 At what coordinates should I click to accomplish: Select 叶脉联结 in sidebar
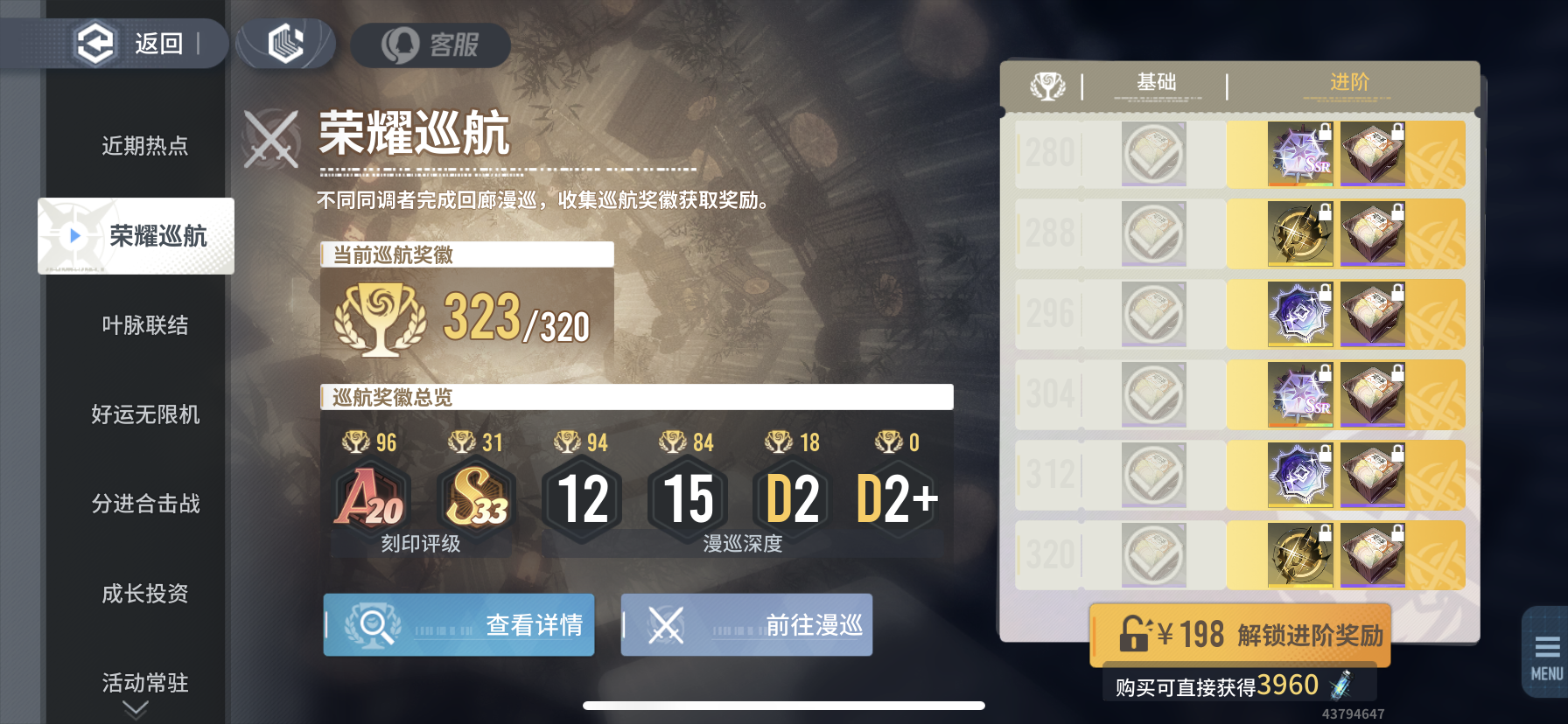point(145,325)
